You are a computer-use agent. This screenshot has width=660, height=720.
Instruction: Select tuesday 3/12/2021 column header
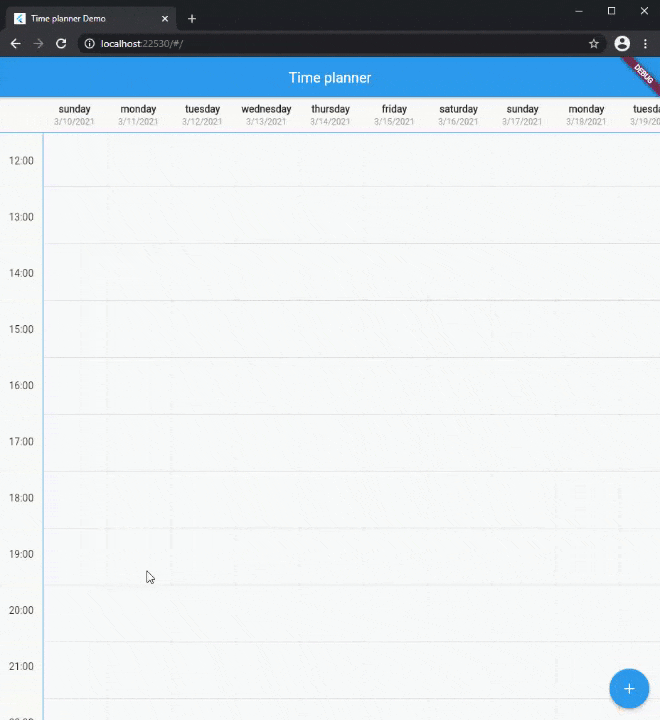pos(202,115)
